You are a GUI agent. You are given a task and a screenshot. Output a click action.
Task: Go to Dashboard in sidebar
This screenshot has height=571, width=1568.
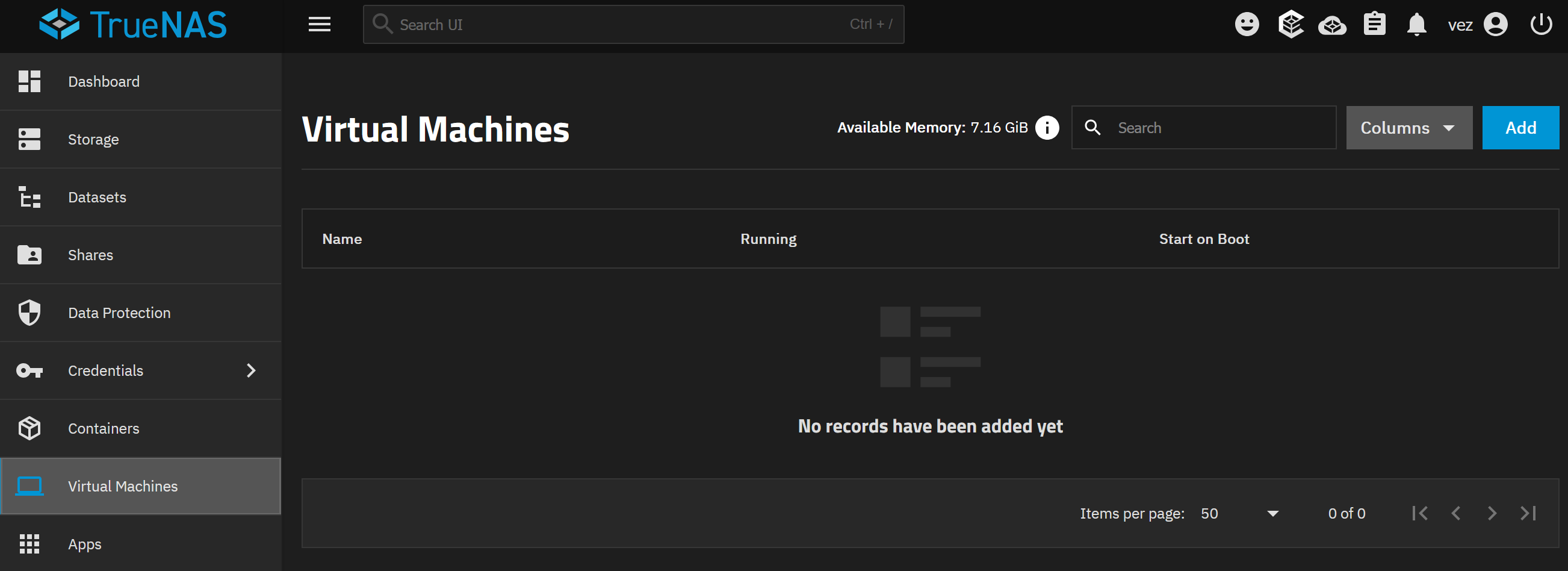(104, 81)
